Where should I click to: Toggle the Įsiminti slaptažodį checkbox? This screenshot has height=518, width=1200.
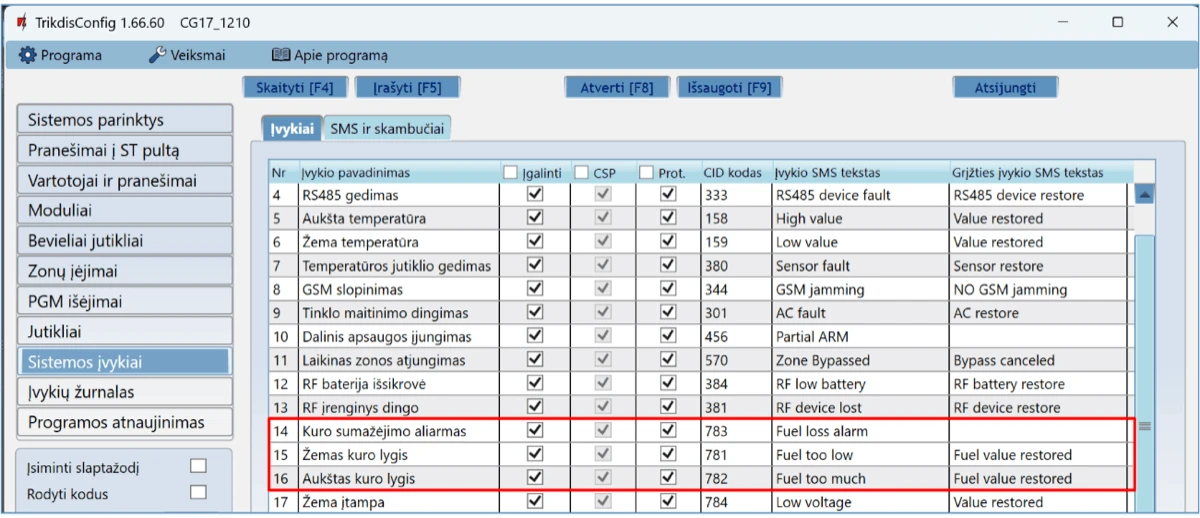coord(198,466)
